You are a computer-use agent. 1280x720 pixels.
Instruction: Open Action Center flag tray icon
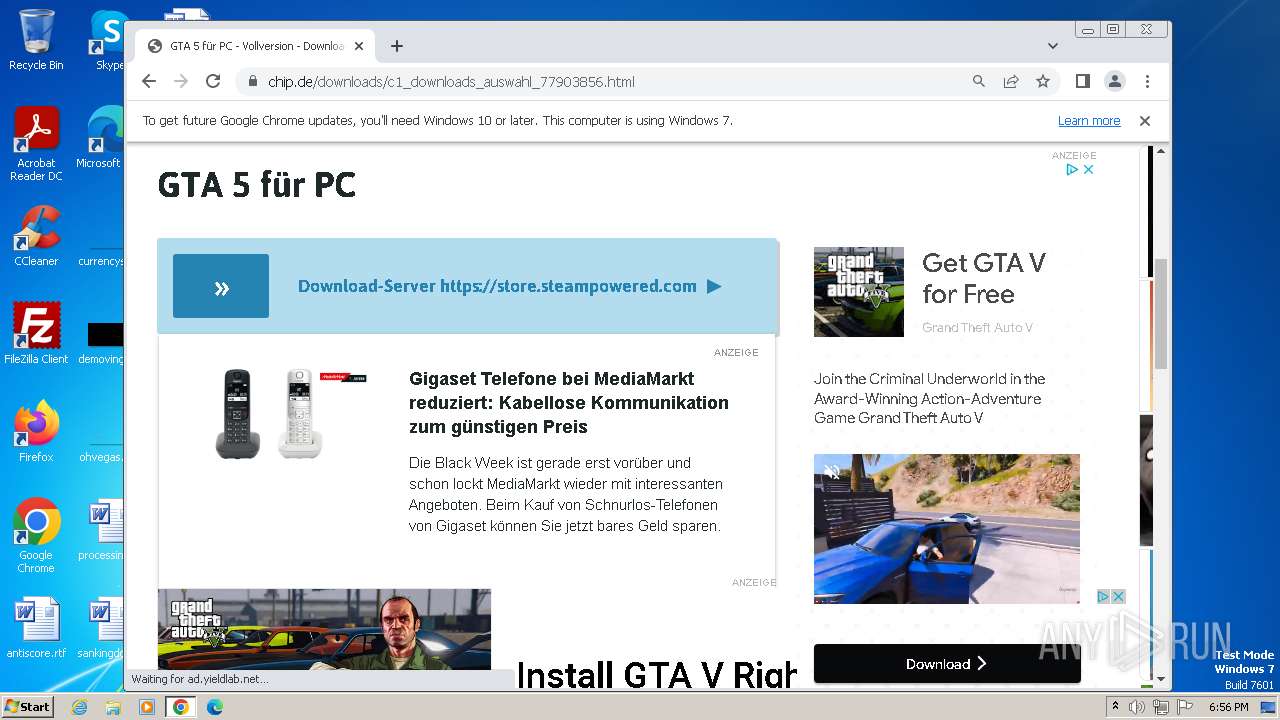click(x=1183, y=707)
